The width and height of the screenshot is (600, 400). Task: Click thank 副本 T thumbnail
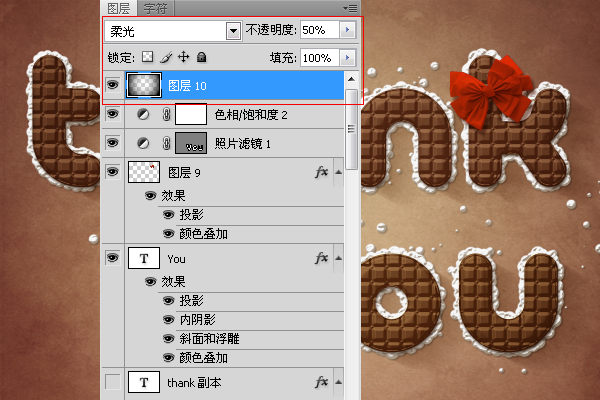(144, 382)
